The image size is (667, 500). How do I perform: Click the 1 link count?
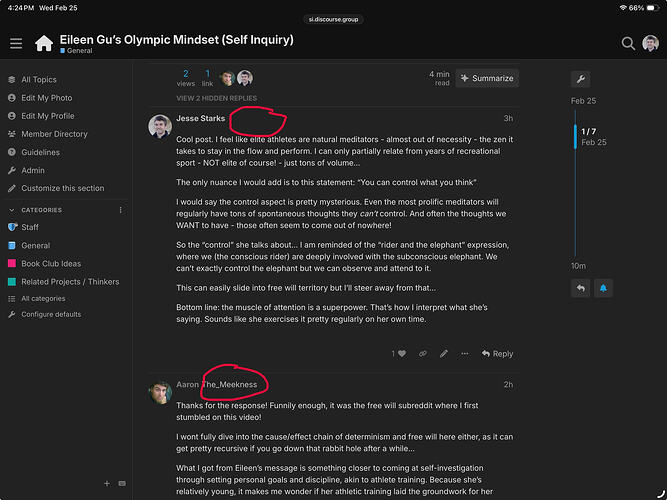tap(208, 78)
